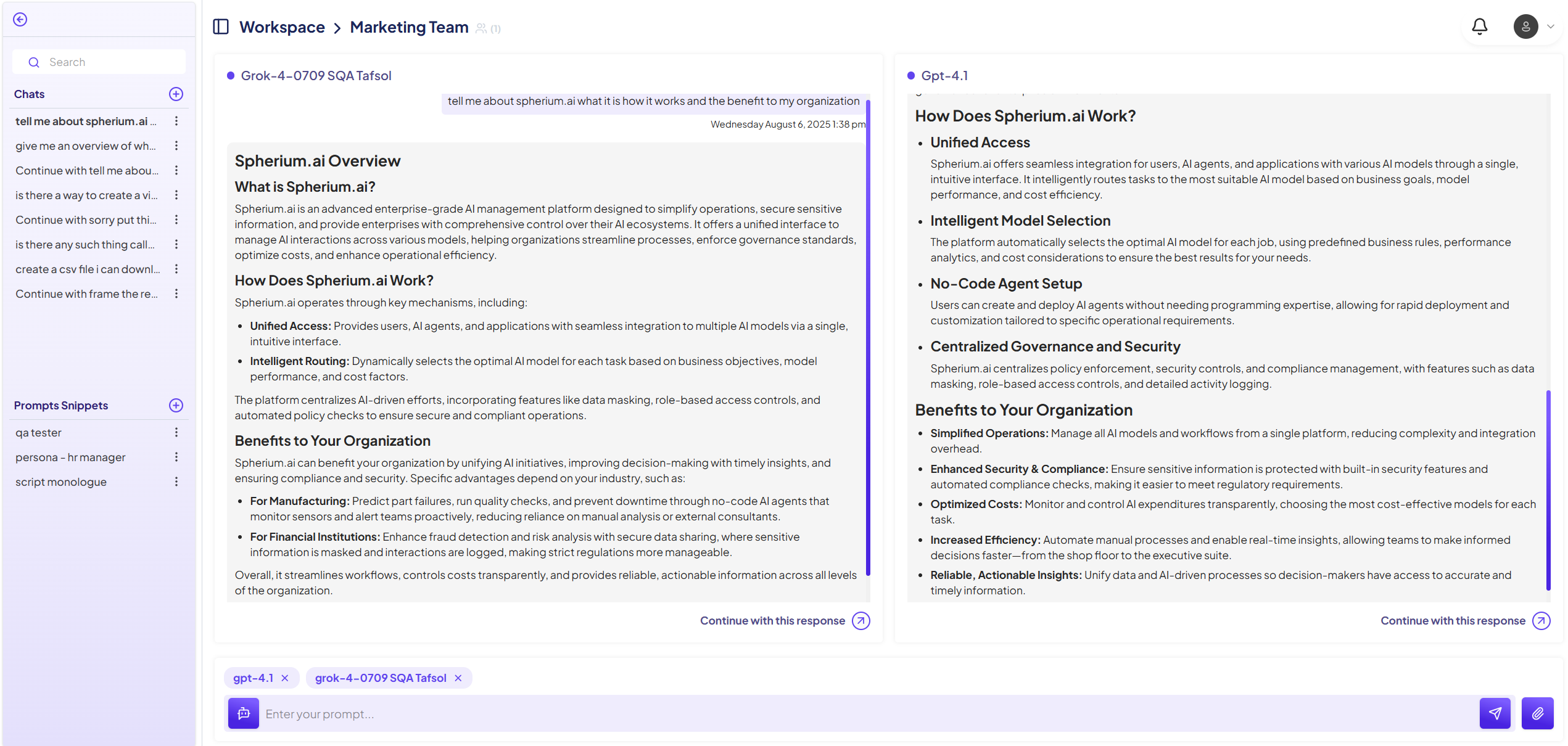This screenshot has width=1568, height=746.
Task: Open chat 'is there a way to create a vi...'
Action: point(86,195)
